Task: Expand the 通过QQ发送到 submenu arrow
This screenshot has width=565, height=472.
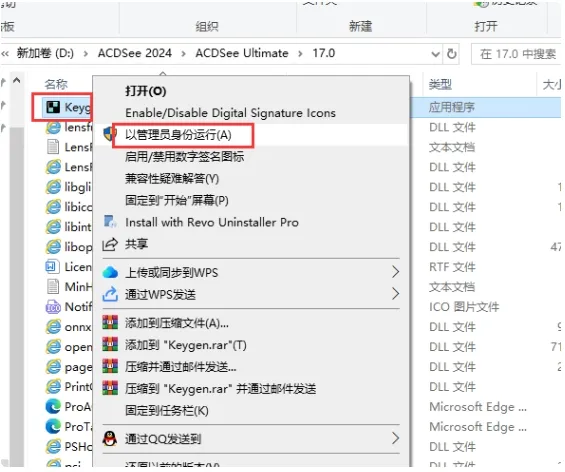Action: pyautogui.click(x=395, y=438)
